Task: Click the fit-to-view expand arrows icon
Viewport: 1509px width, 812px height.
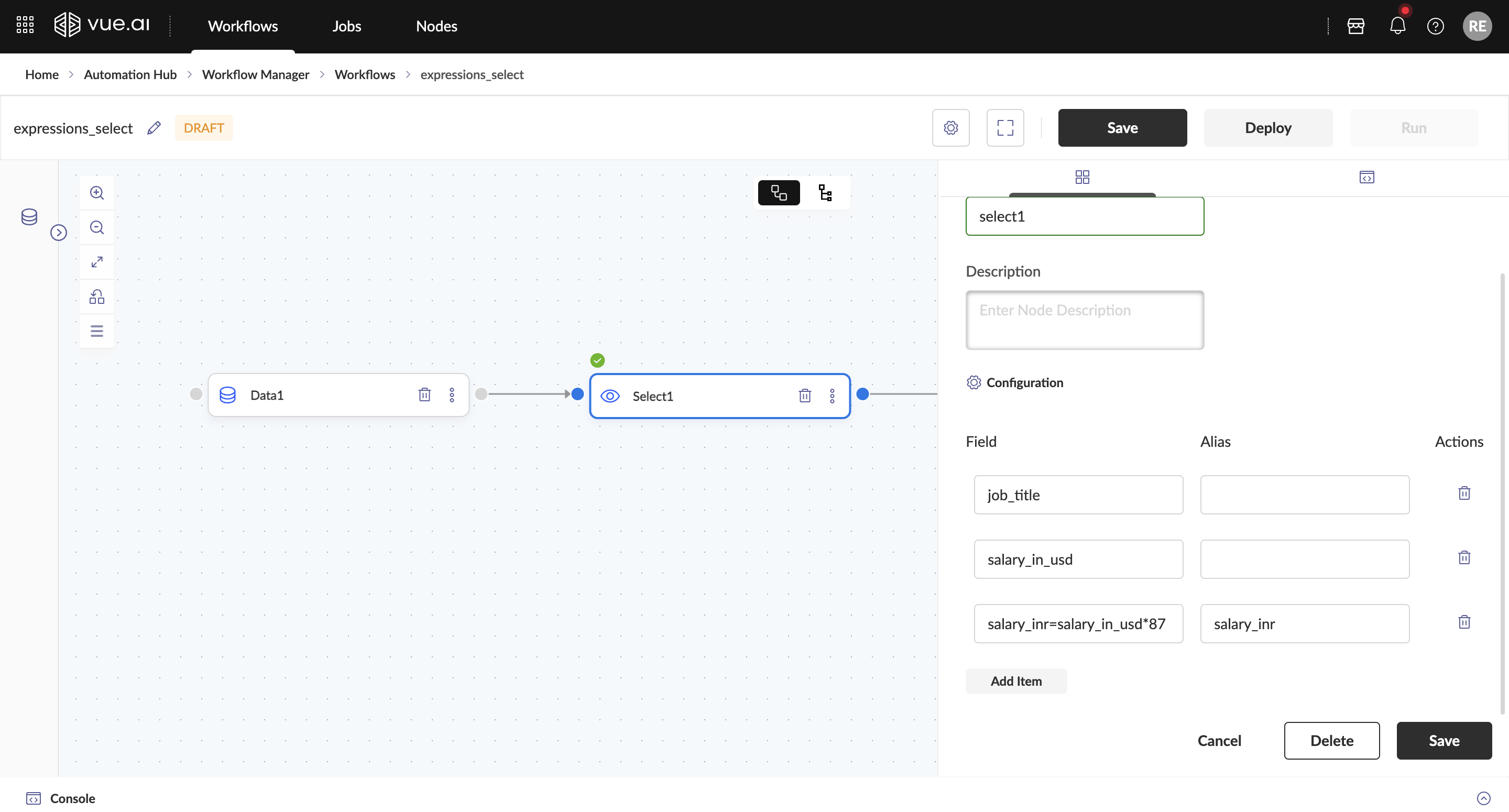Action: click(96, 262)
